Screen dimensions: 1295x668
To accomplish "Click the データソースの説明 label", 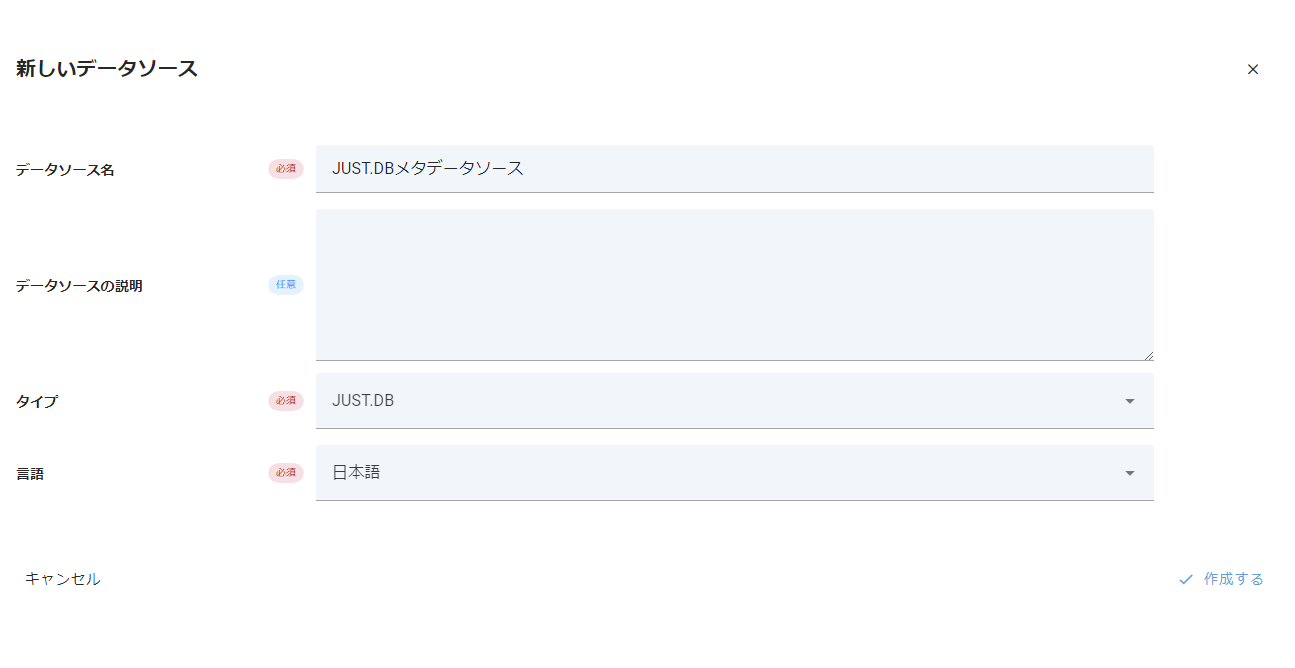I will [x=79, y=286].
